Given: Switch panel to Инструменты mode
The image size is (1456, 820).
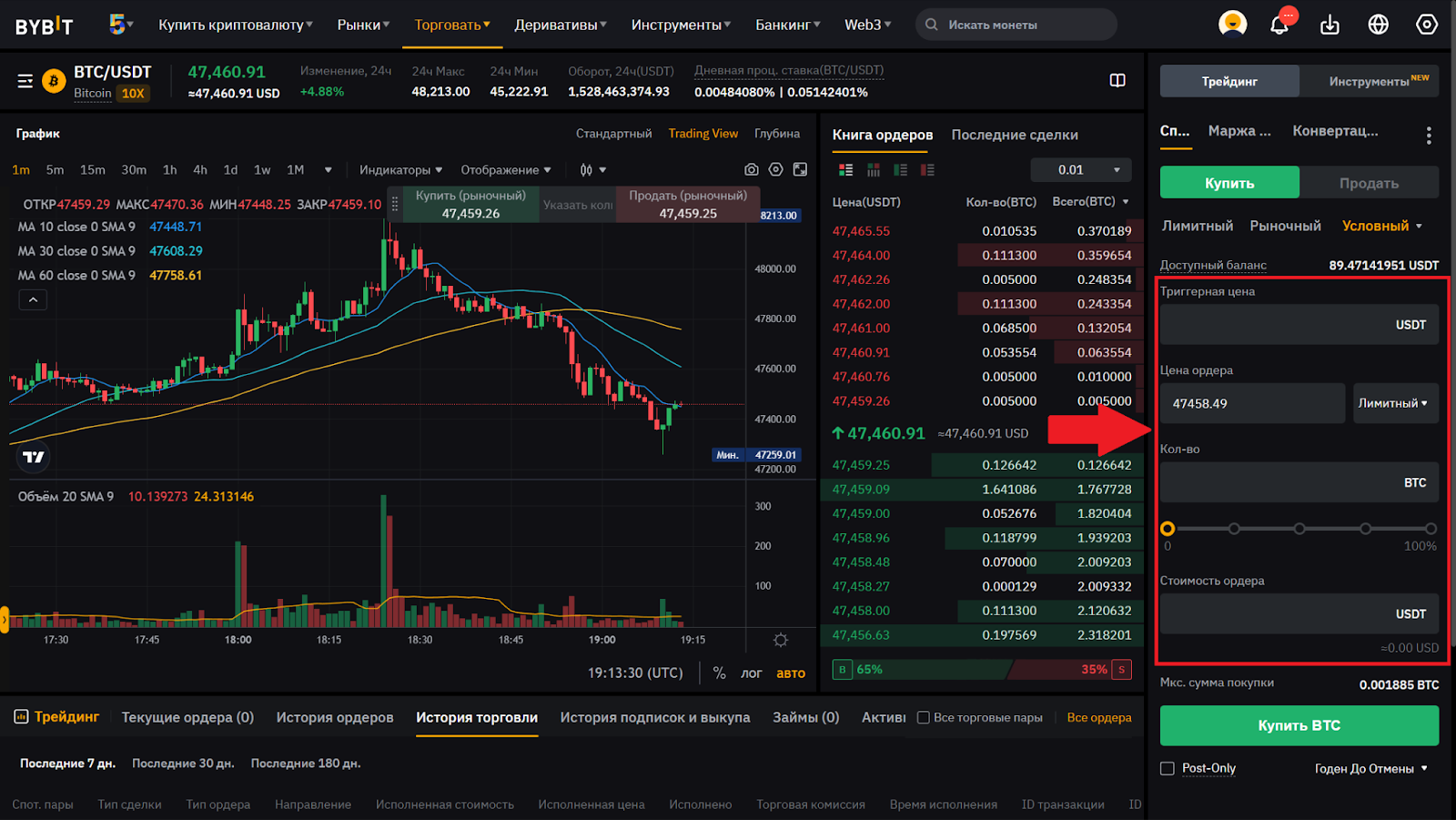Looking at the screenshot, I should (x=1370, y=81).
